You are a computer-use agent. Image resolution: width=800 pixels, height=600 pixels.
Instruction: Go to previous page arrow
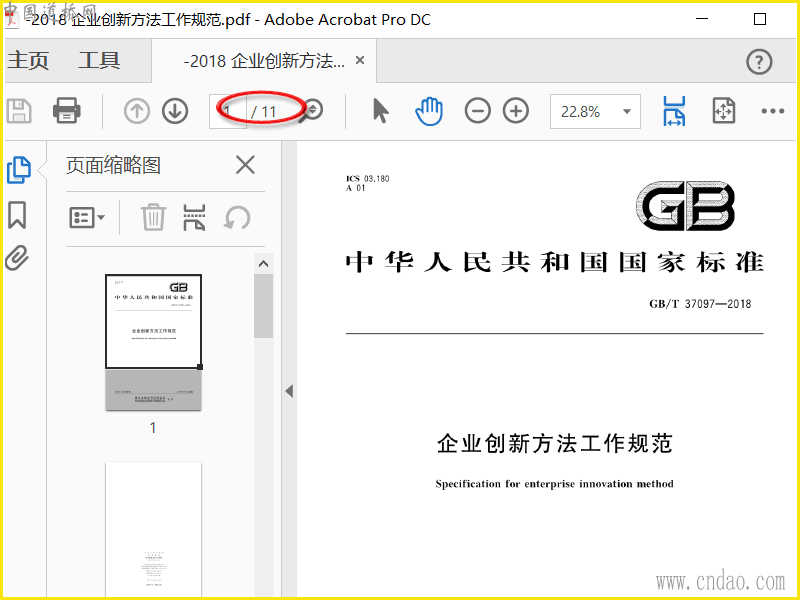[137, 111]
